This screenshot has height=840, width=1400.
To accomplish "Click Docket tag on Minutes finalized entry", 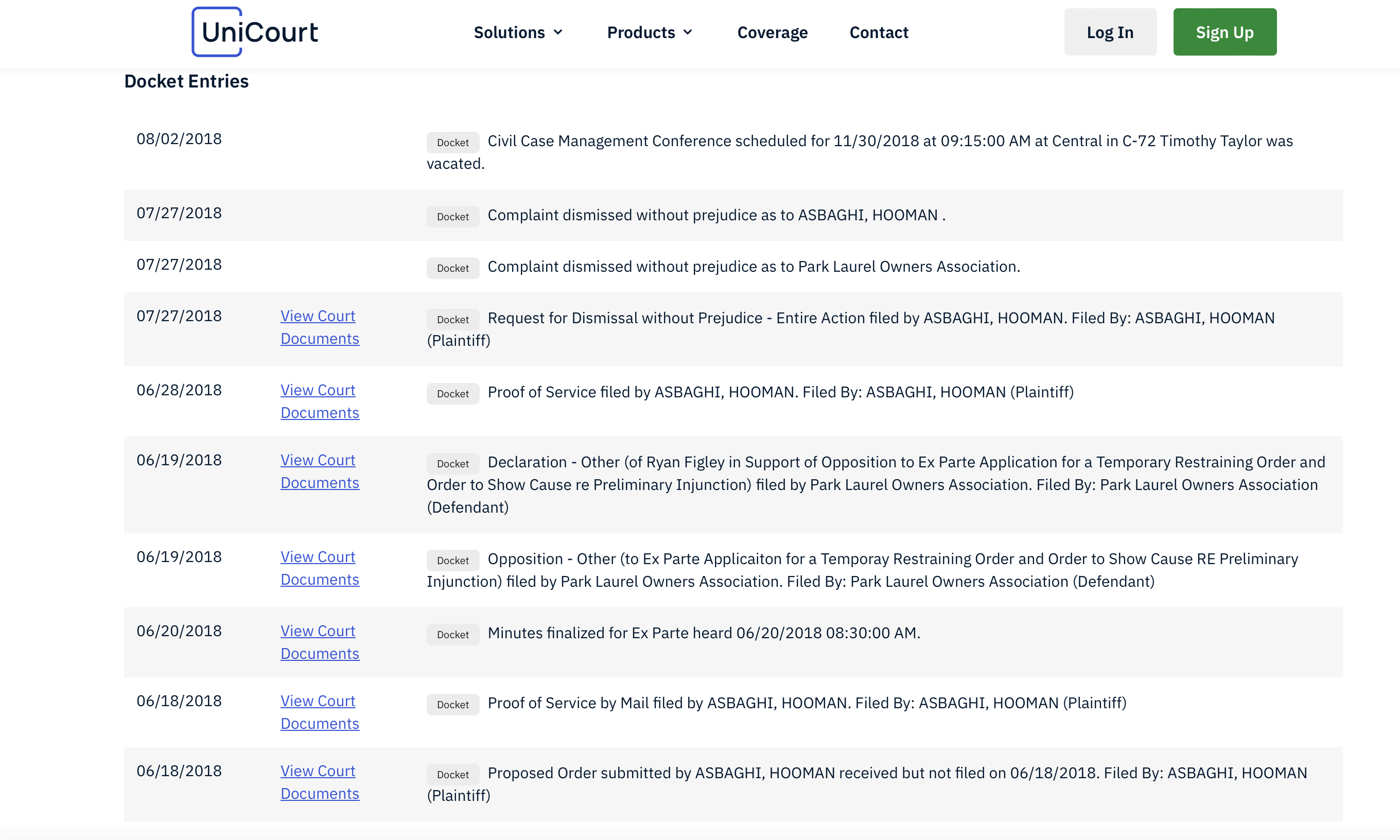I will [453, 635].
